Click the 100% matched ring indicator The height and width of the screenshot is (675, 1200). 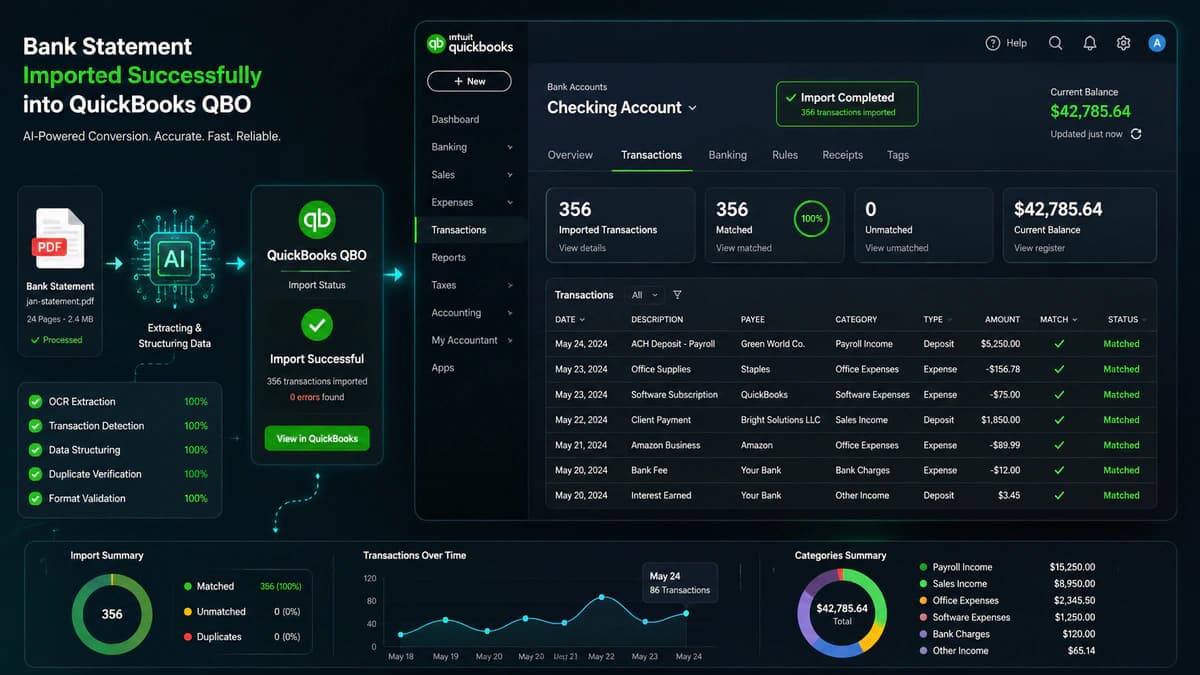812,219
